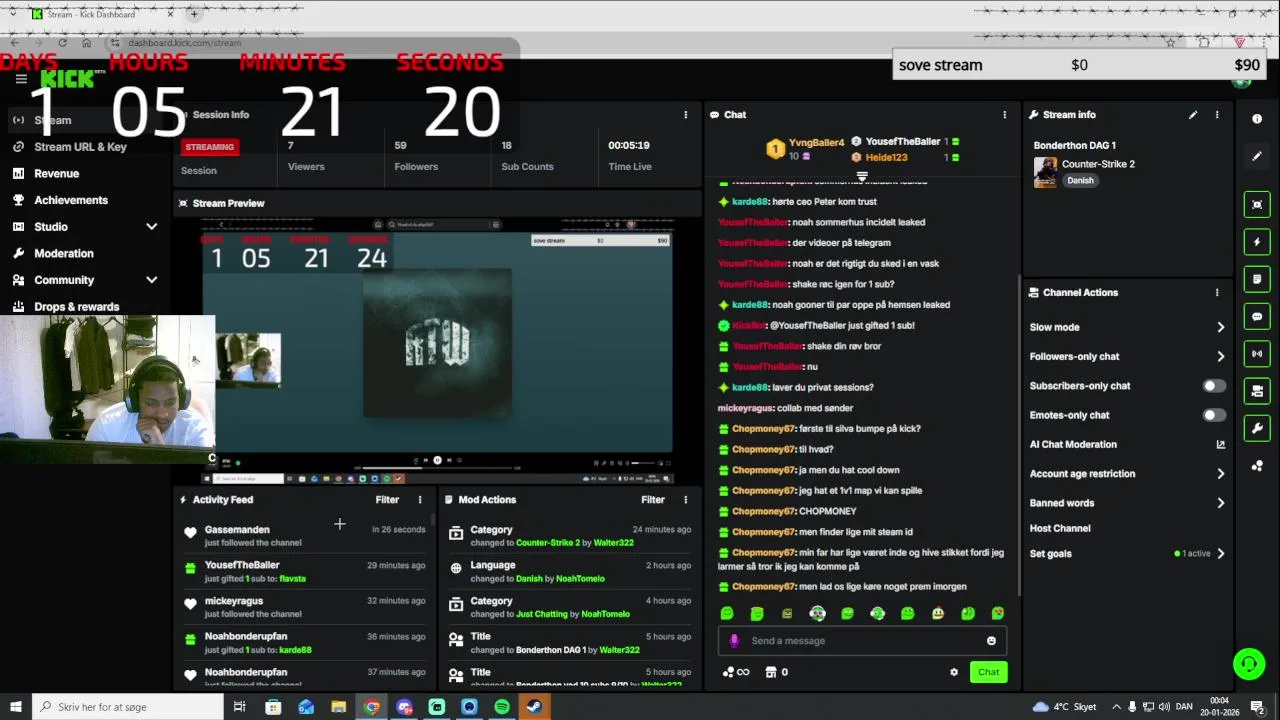Open Mod Actions kebab menu
The height and width of the screenshot is (720, 1280).
click(x=686, y=500)
